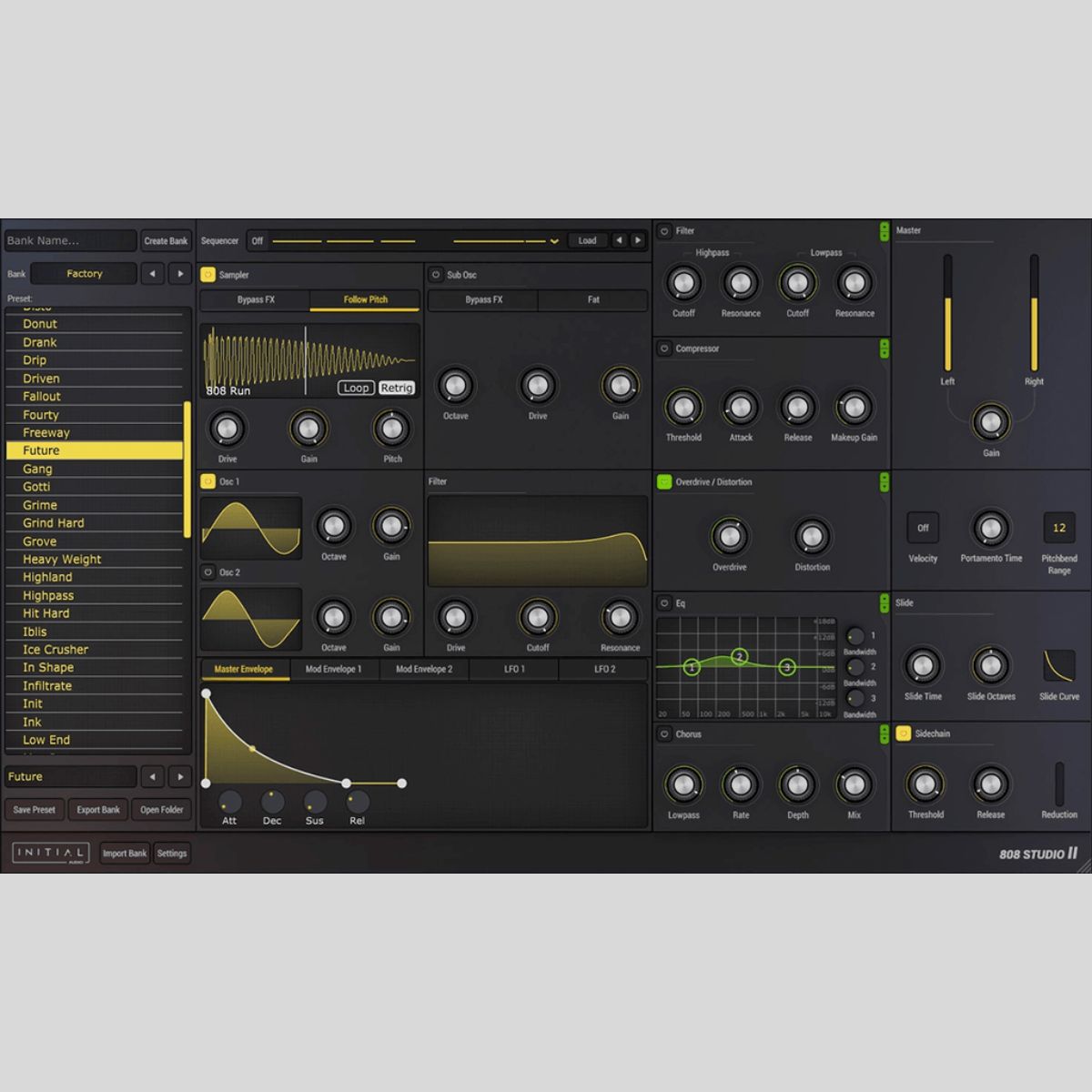Open the Eq options arrow
Viewport: 1092px width, 1092px height.
pyautogui.click(x=885, y=603)
